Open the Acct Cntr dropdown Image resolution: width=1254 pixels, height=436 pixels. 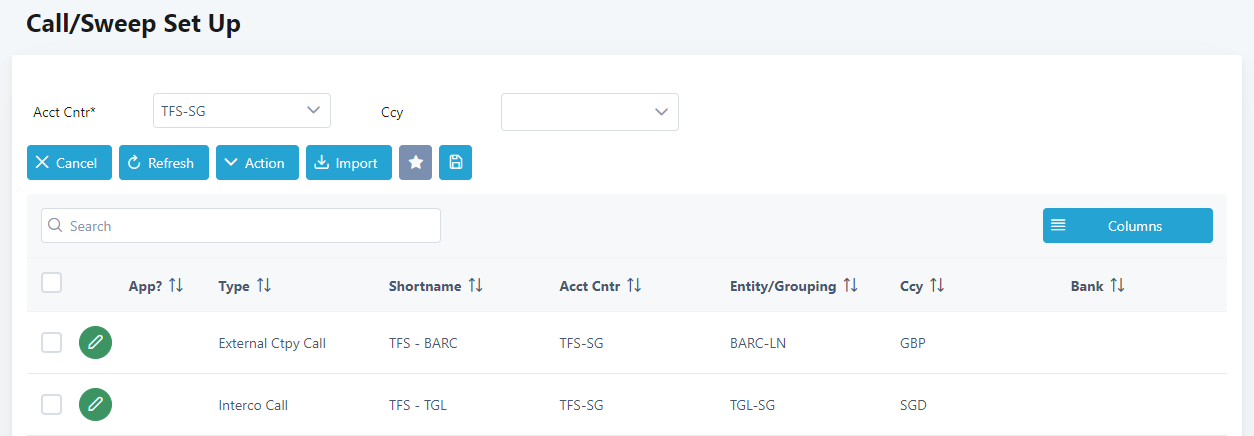(241, 111)
